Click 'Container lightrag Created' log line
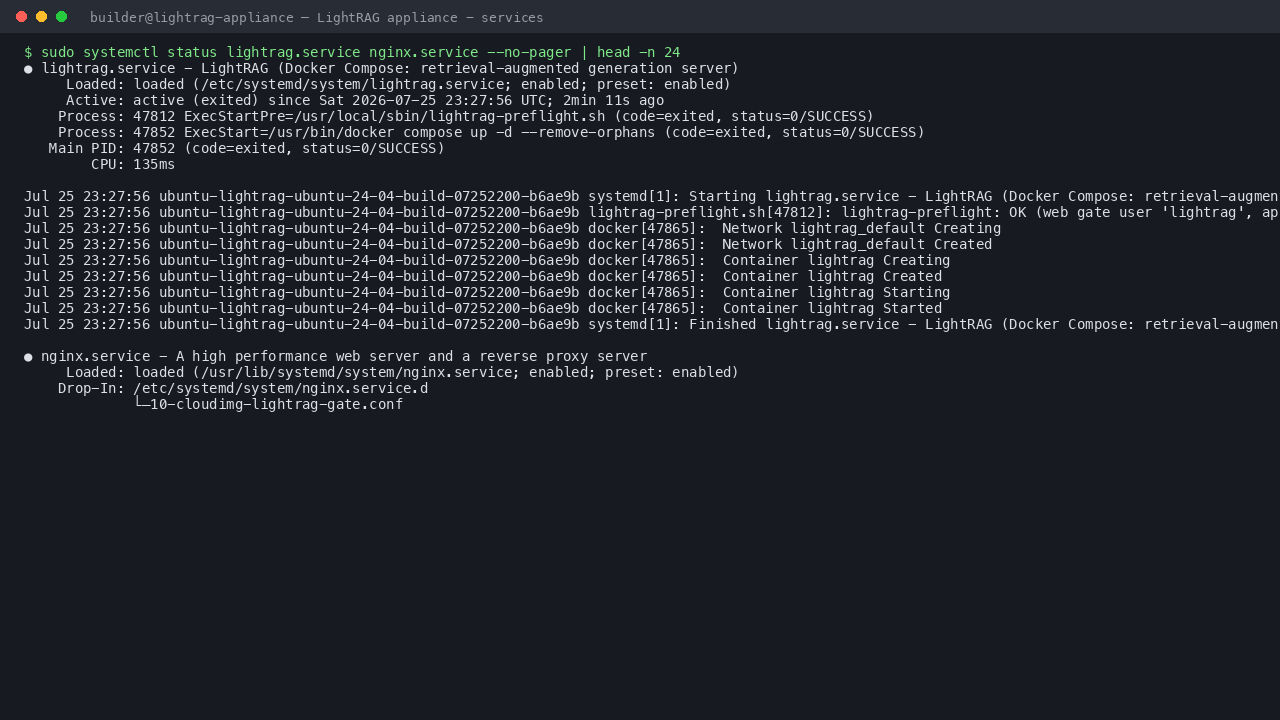 (x=483, y=276)
